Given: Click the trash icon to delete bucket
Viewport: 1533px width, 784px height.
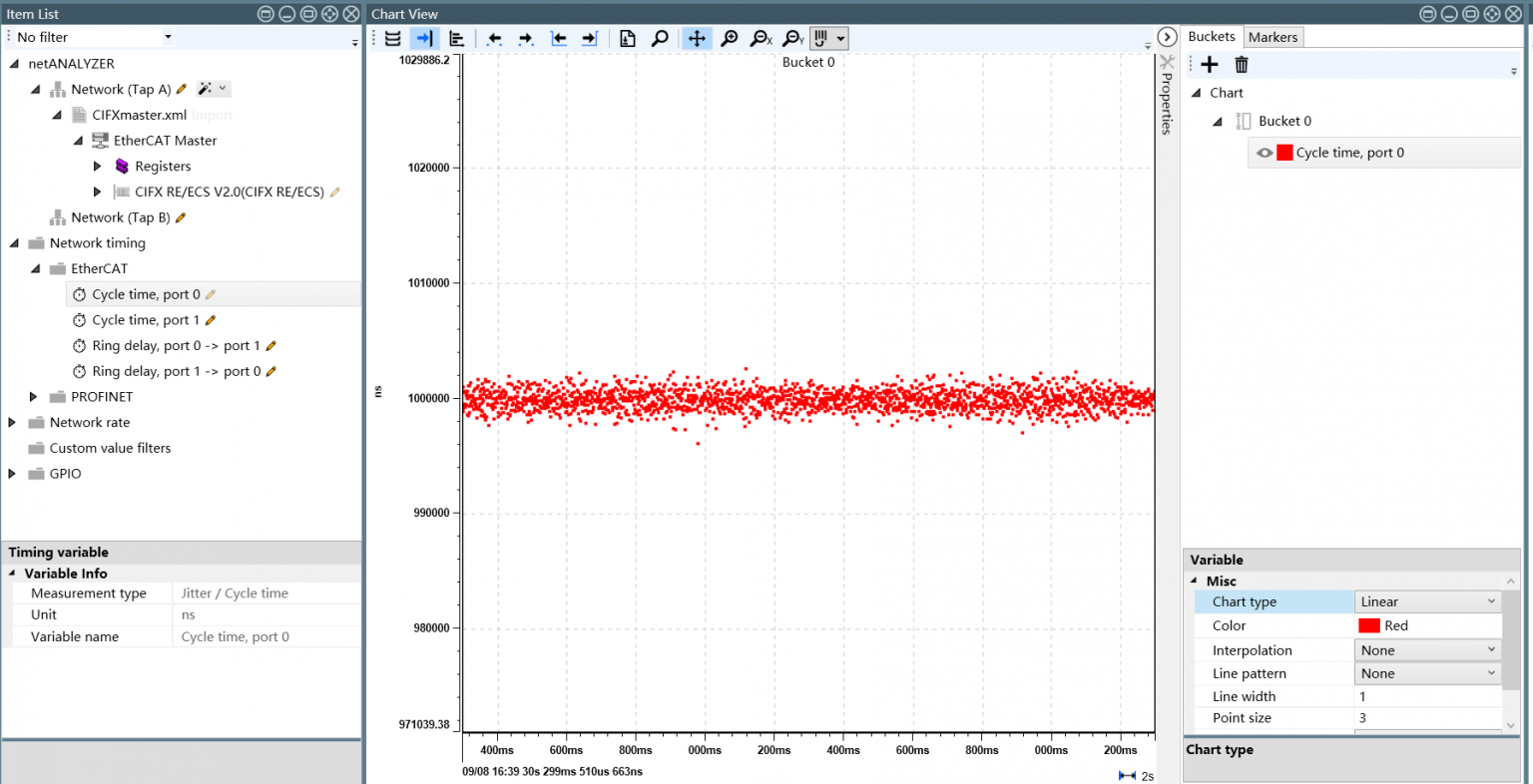Looking at the screenshot, I should (1242, 65).
